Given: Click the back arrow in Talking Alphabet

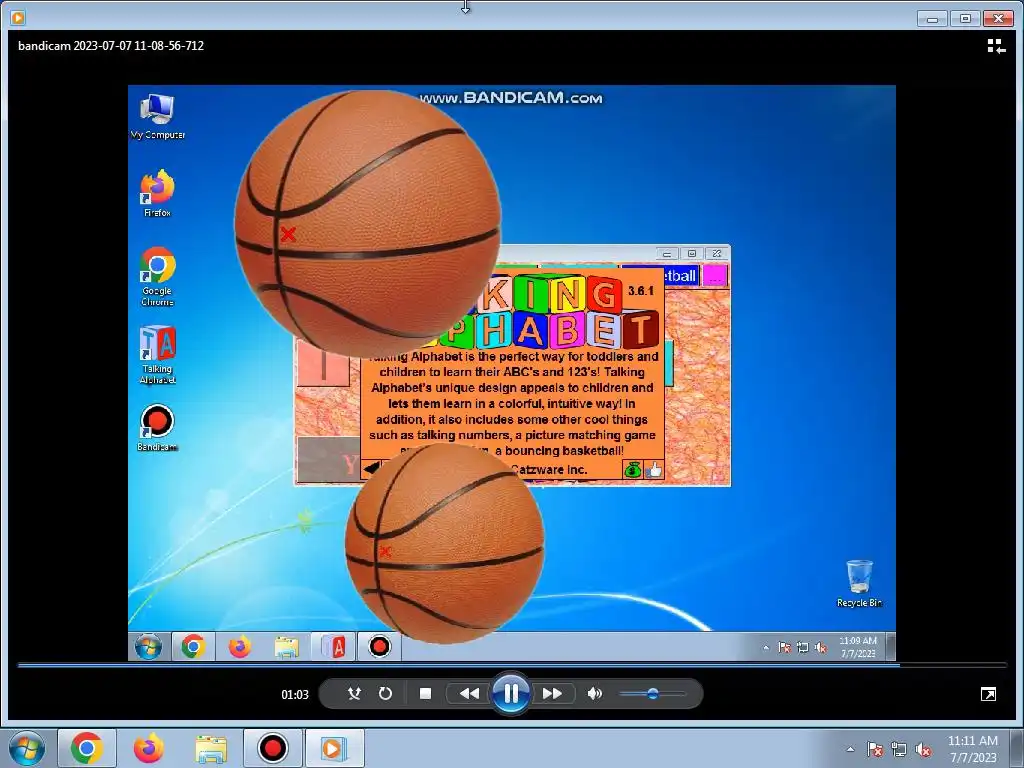Looking at the screenshot, I should click(x=371, y=468).
